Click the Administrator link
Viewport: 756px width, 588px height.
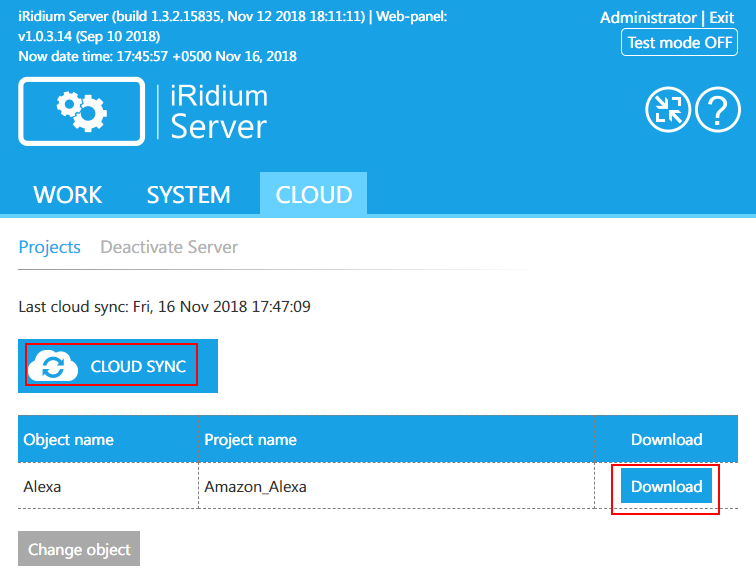pyautogui.click(x=647, y=18)
